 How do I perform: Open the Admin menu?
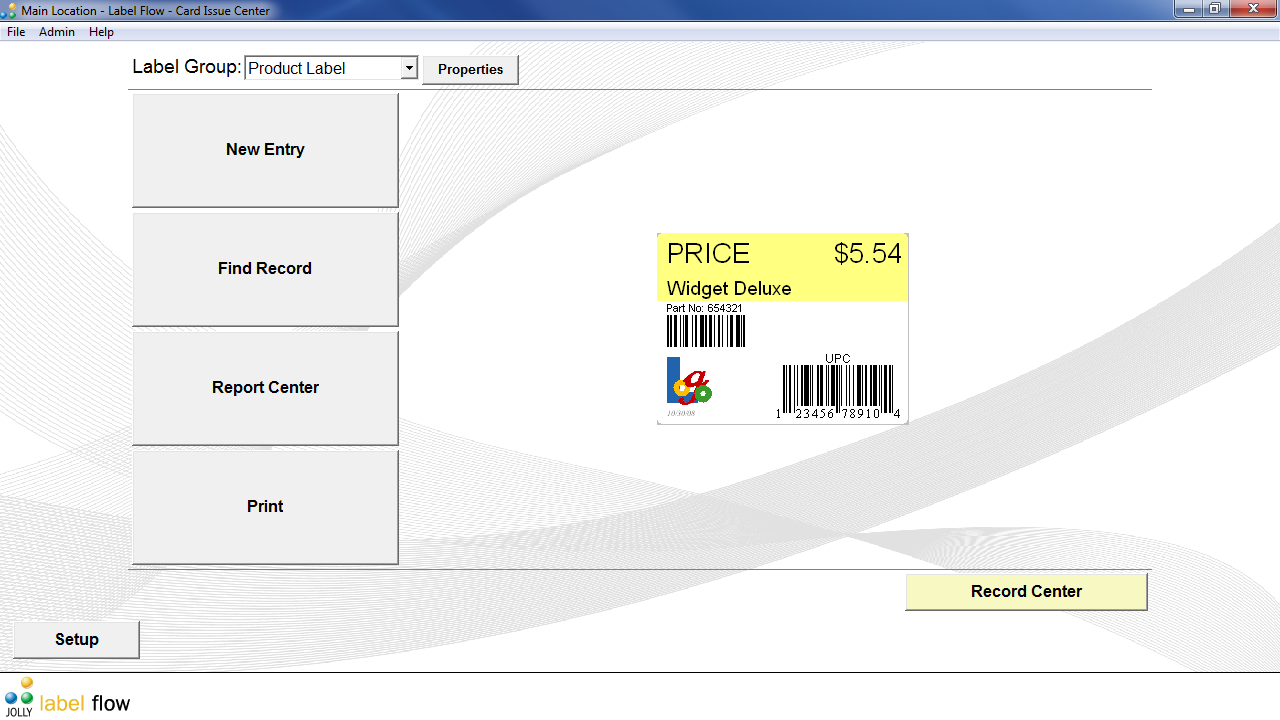(x=57, y=31)
